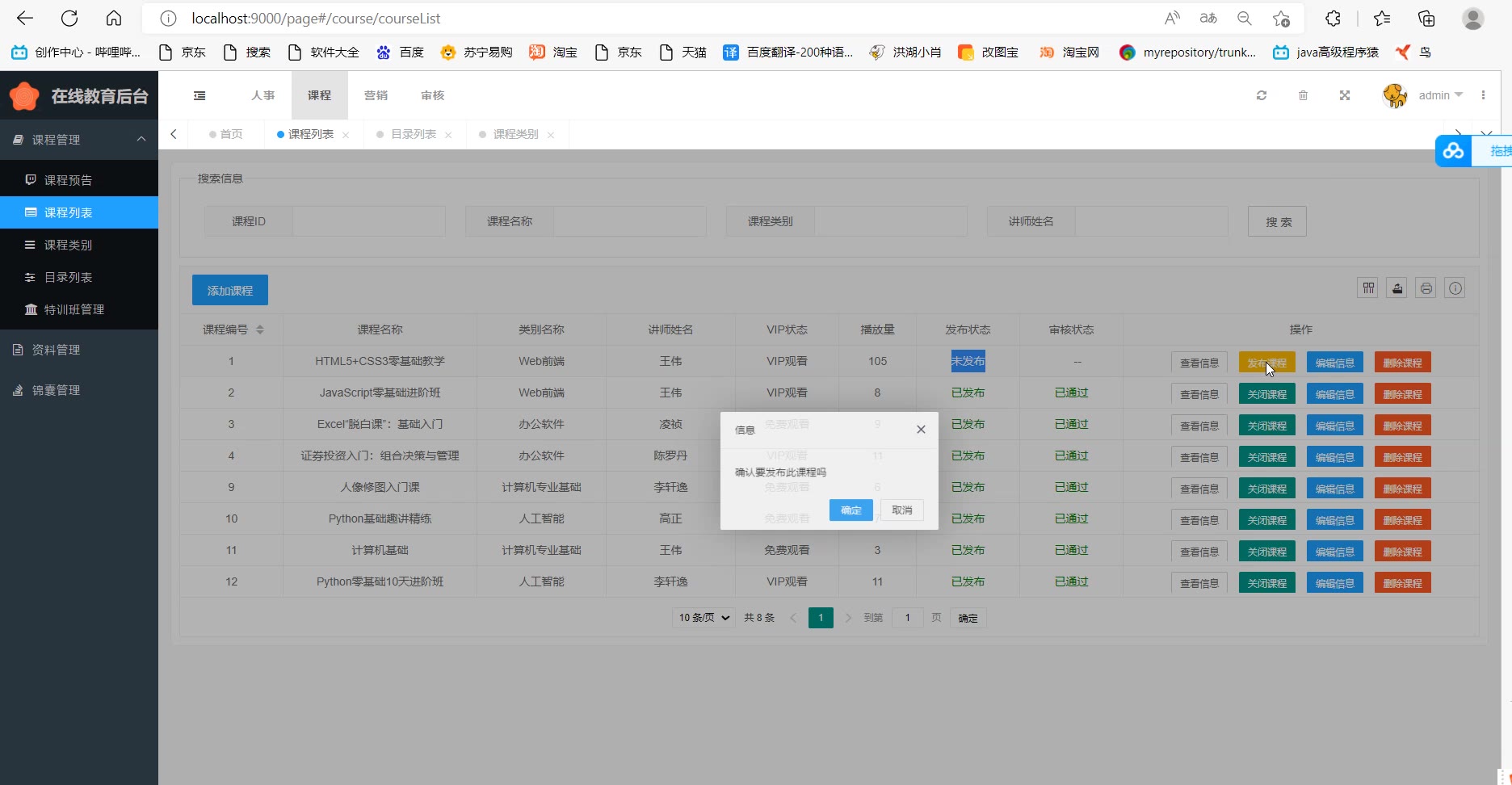Open the 10 条/页 page size dropdown
Screen dimensions: 1512x785
coord(703,618)
